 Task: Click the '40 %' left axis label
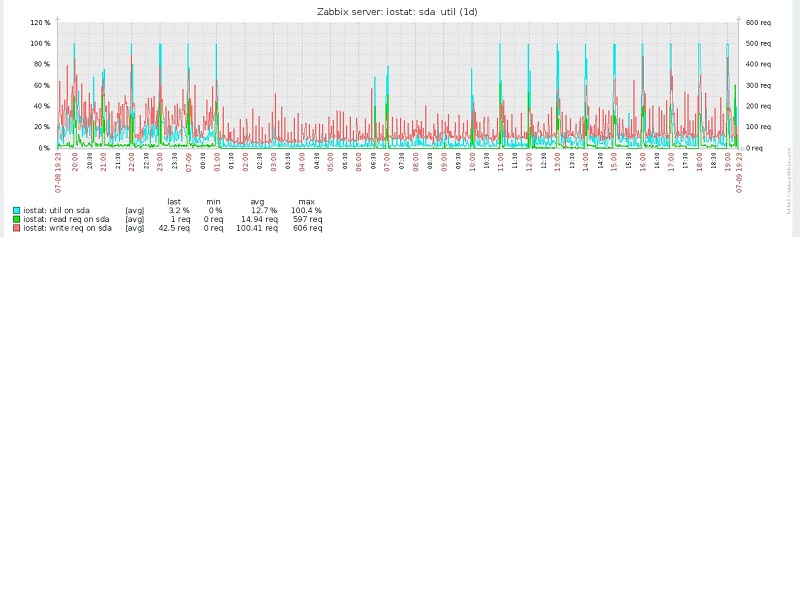(42, 106)
